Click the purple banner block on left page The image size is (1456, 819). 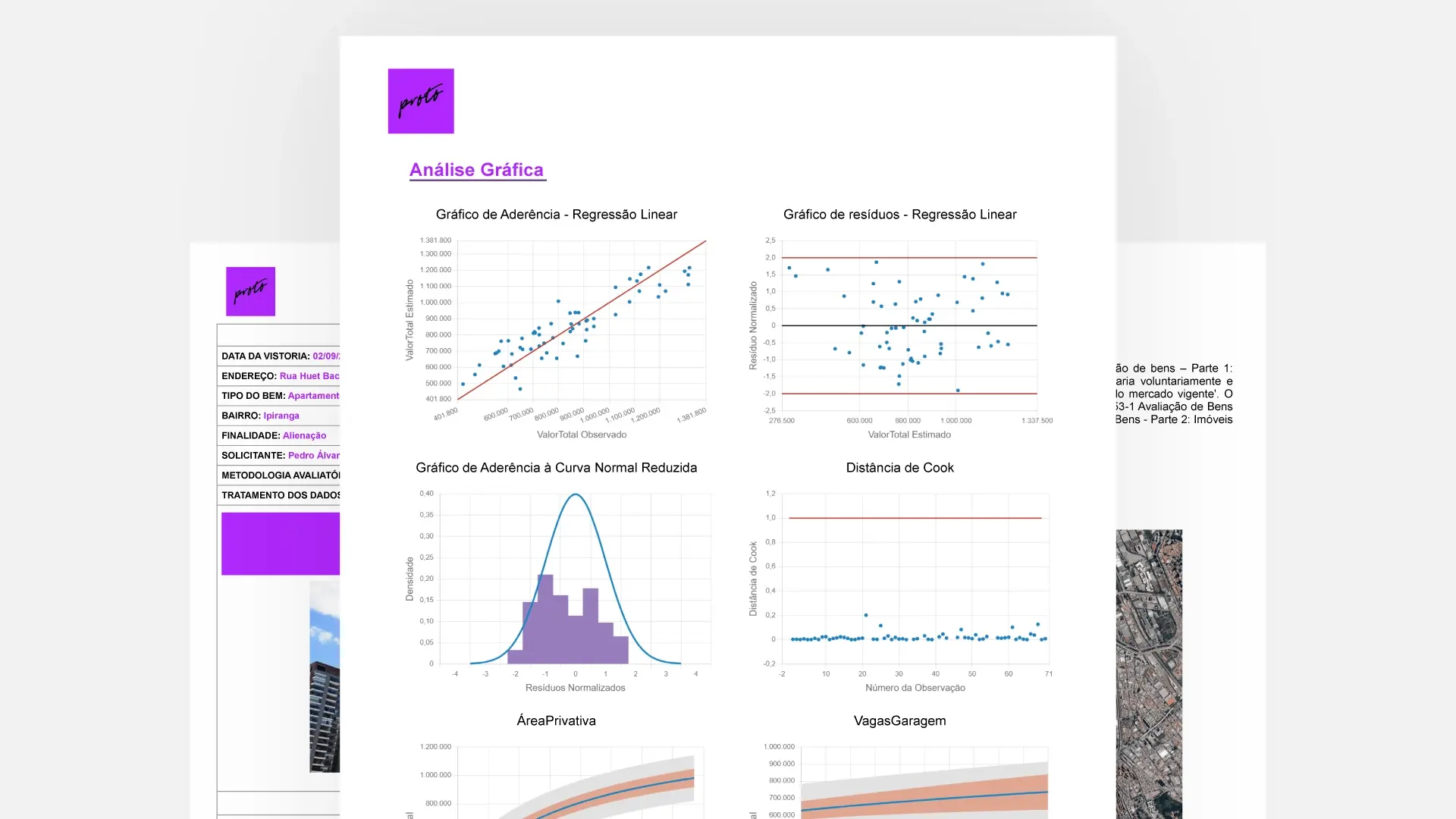(x=281, y=544)
